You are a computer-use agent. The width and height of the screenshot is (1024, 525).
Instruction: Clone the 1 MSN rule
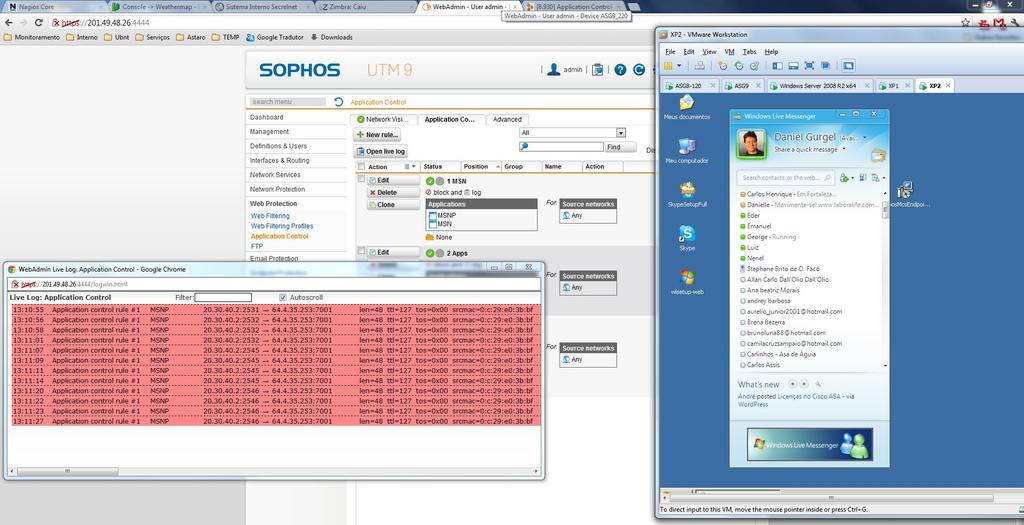393,204
